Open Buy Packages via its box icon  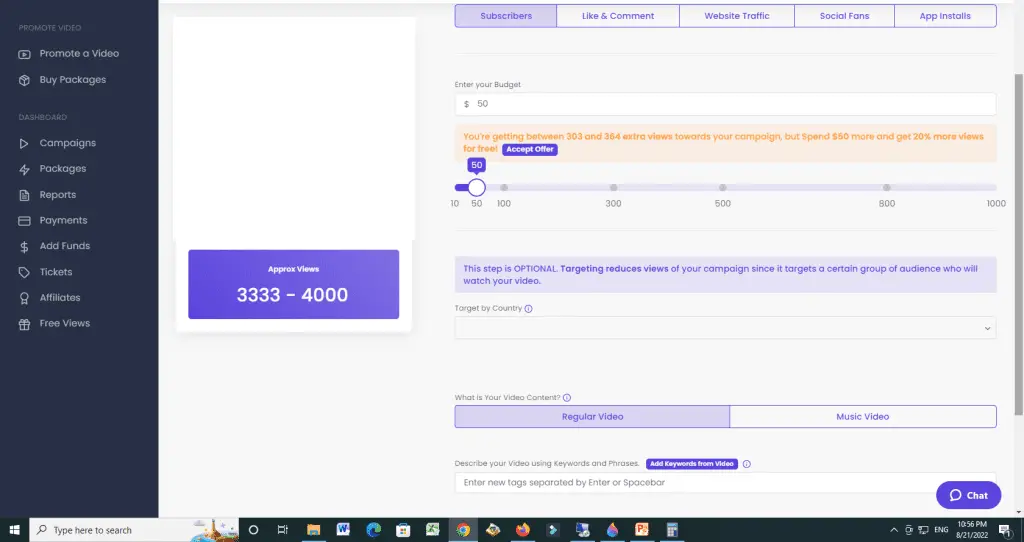pyautogui.click(x=25, y=80)
